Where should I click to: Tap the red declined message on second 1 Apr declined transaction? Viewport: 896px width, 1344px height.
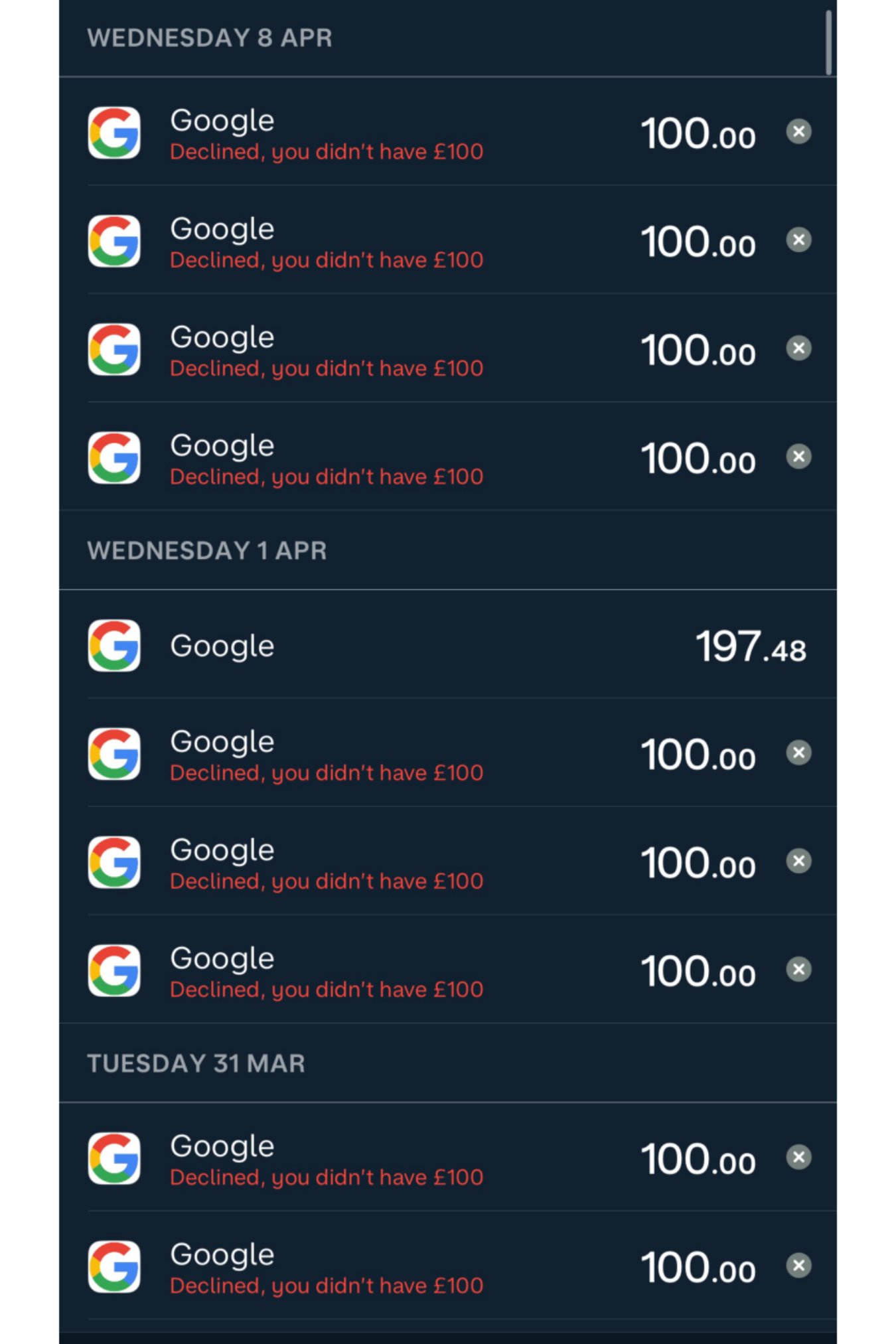pos(327,881)
